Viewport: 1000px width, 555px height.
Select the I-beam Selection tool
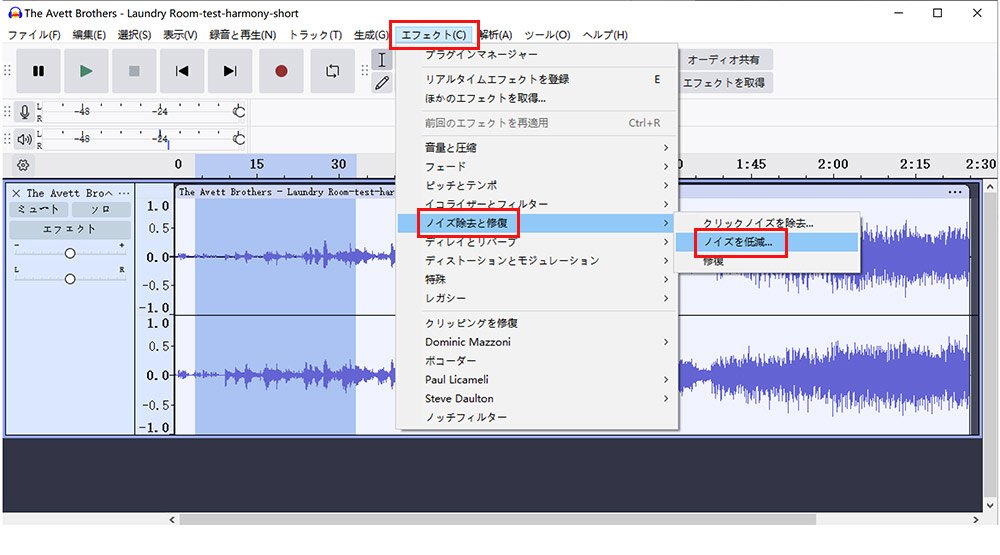click(x=381, y=60)
